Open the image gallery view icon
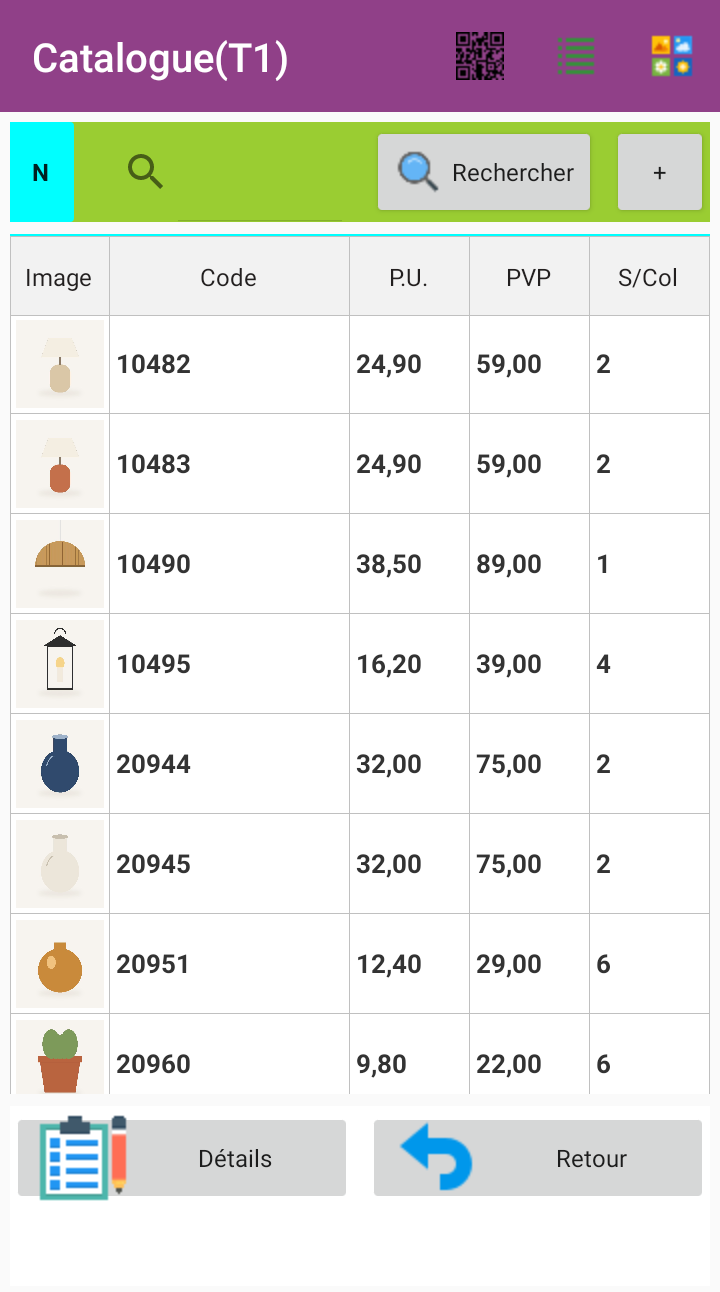Image resolution: width=720 pixels, height=1292 pixels. [671, 56]
